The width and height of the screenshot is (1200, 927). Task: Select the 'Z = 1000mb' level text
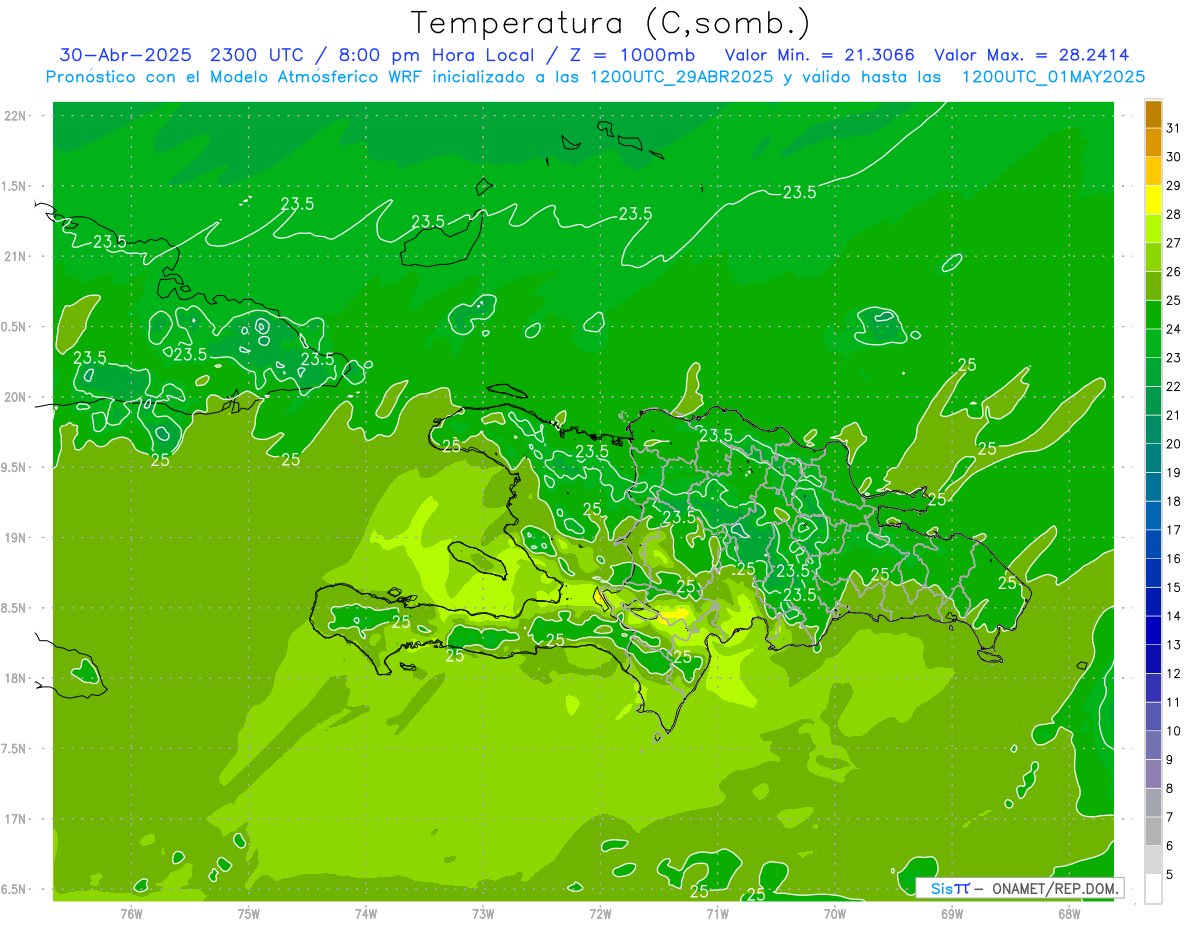click(x=632, y=55)
